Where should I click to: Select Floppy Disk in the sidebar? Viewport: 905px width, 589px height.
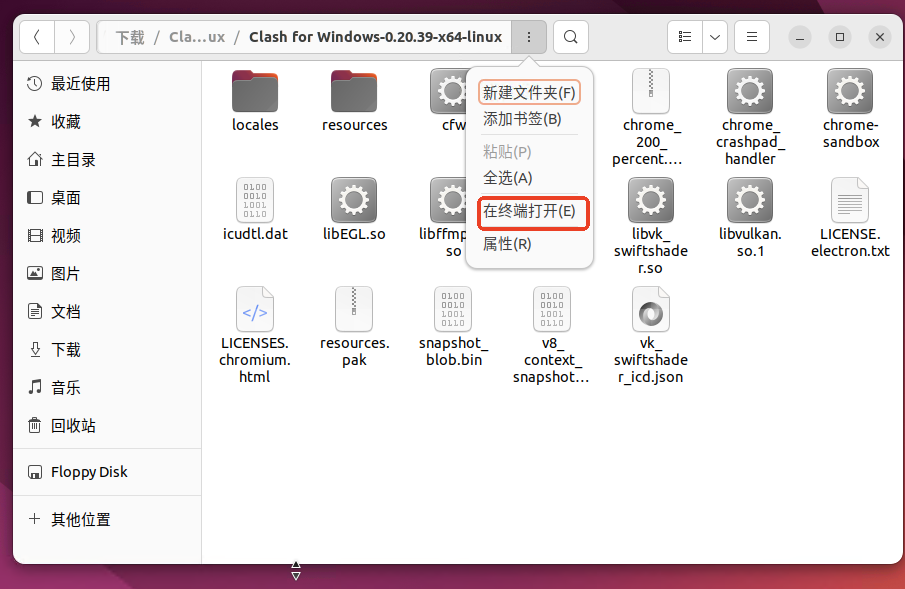(89, 472)
